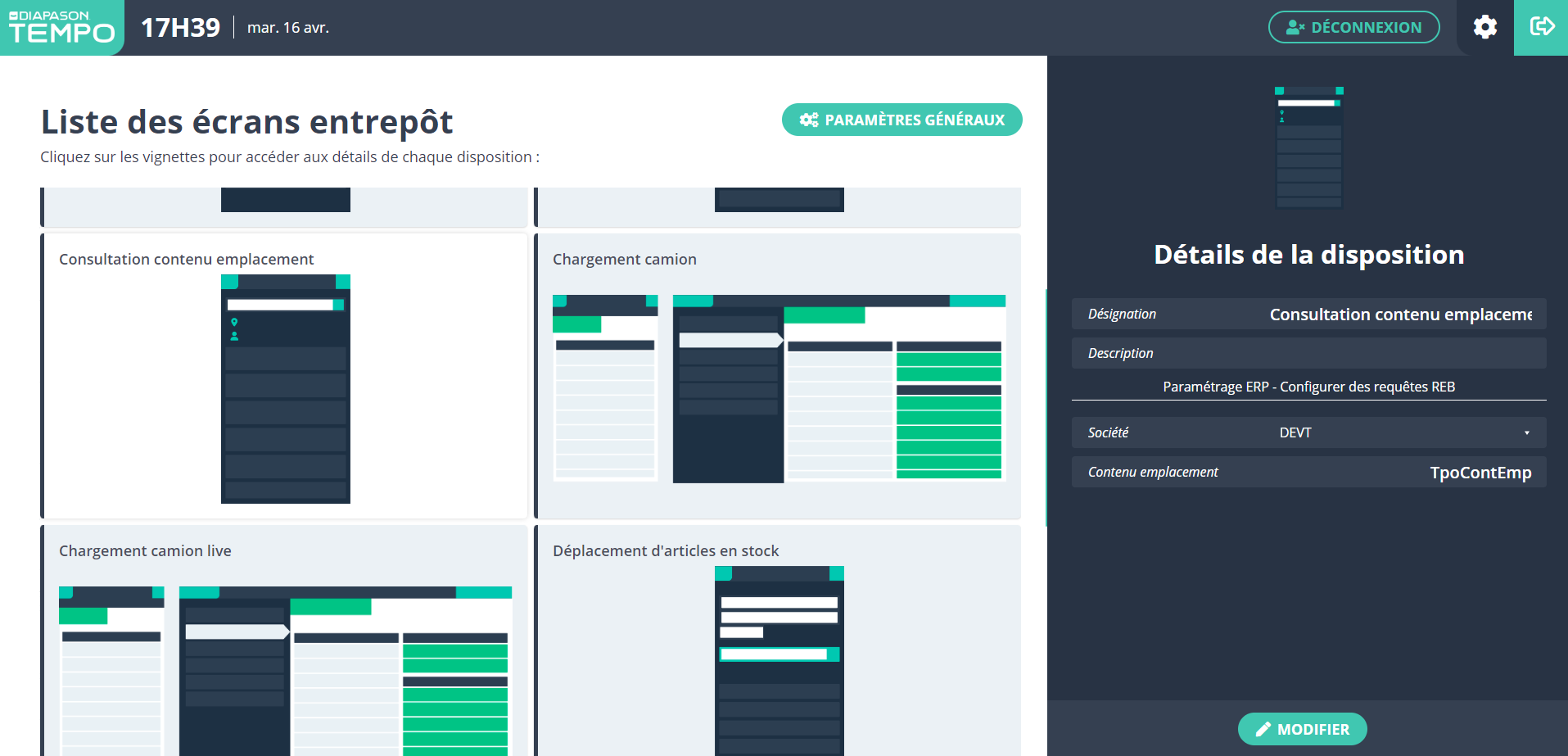Open settings with the gear icon

pos(1484,27)
